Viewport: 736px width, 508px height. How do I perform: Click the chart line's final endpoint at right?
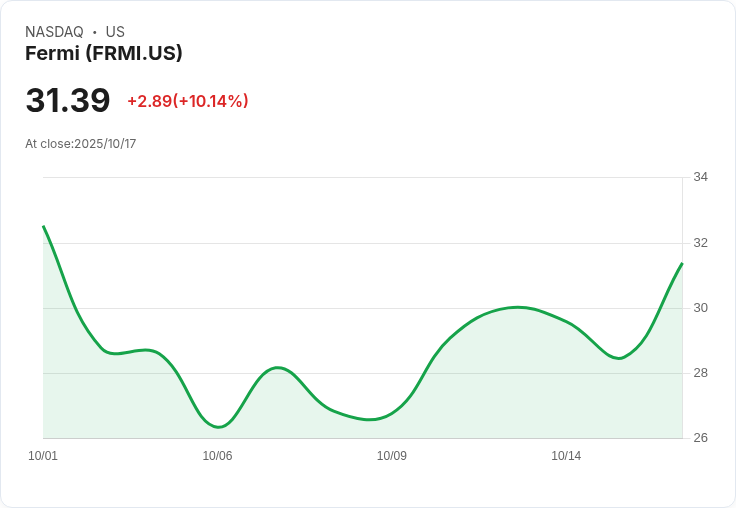pyautogui.click(x=682, y=263)
